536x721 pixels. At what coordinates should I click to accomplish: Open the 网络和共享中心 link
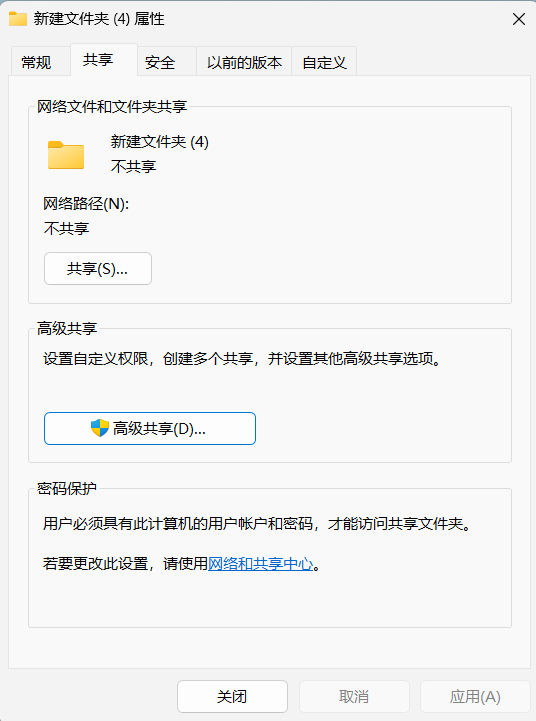261,564
